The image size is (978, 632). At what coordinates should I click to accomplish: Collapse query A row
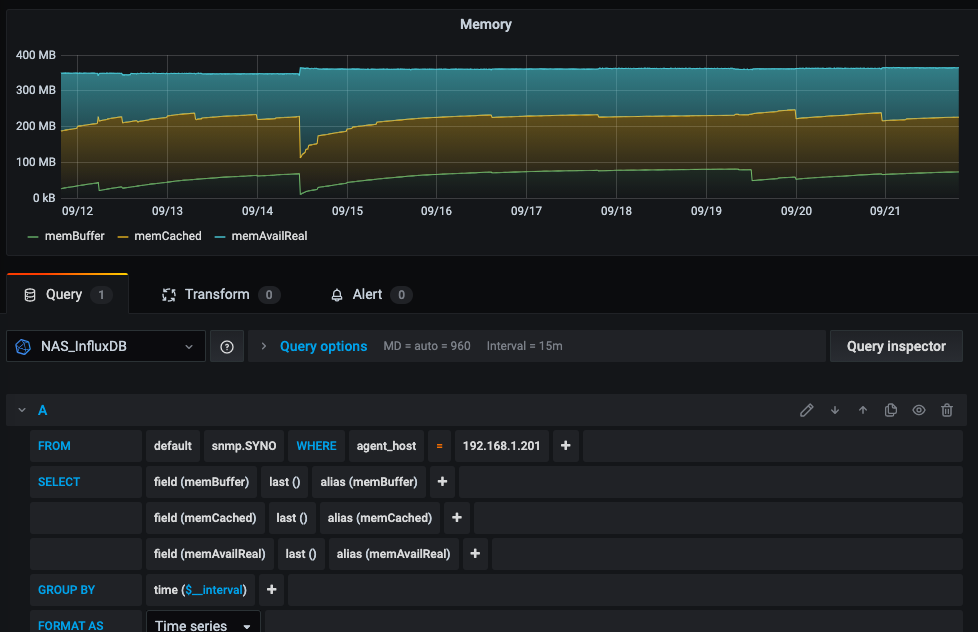click(x=22, y=410)
